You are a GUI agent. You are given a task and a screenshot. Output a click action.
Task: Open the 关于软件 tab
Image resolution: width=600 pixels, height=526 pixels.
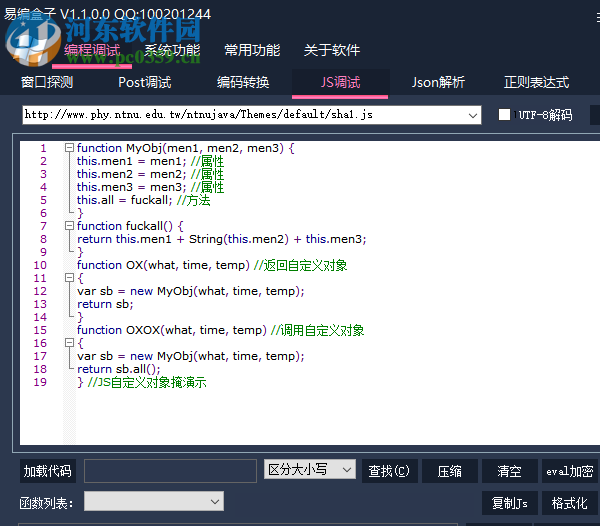332,50
